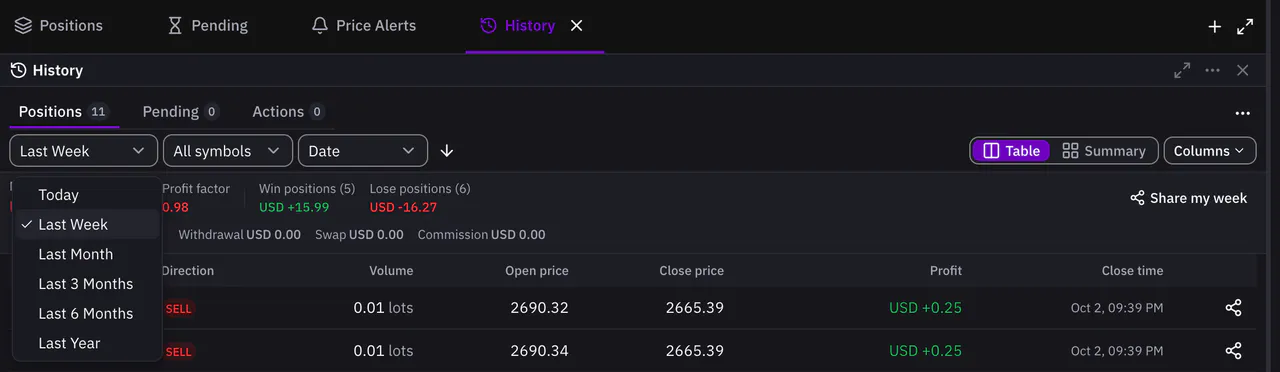Screen dimensions: 1280x372
Task: Click Win positions USD +15.99 value
Action: [294, 207]
